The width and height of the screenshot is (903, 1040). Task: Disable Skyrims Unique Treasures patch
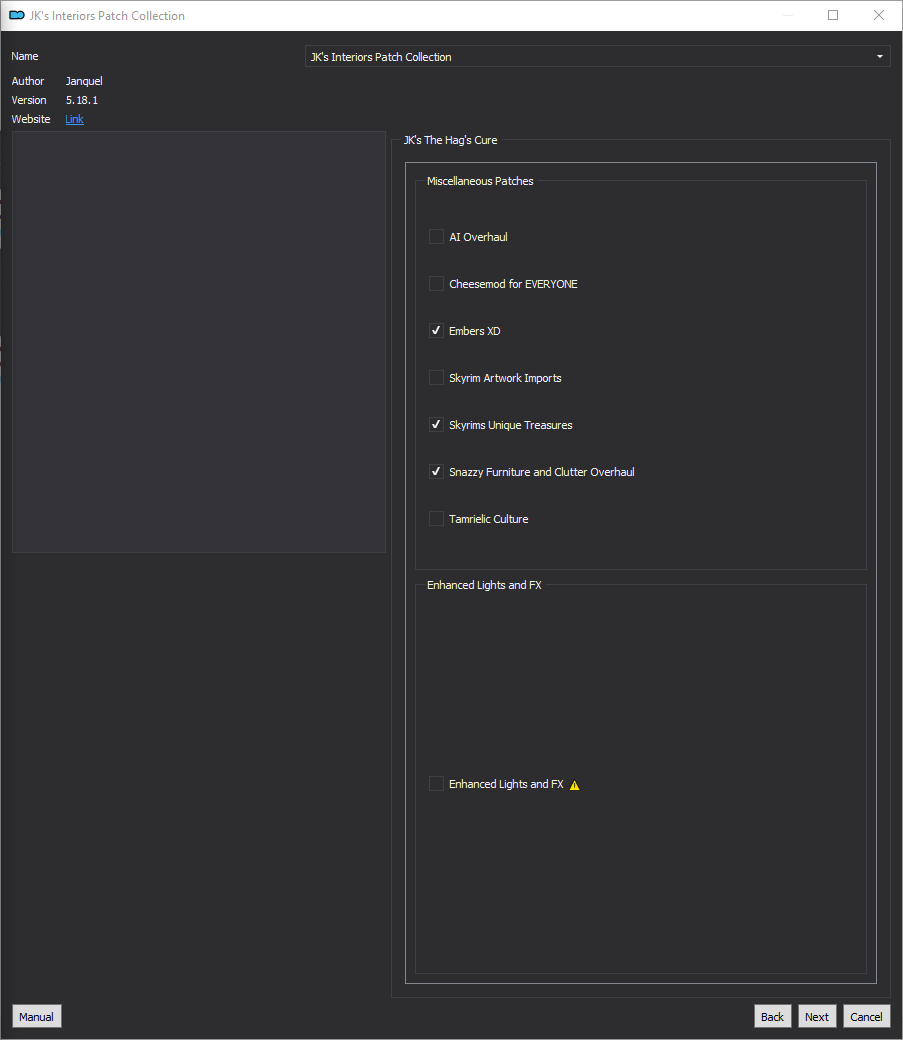(x=436, y=425)
